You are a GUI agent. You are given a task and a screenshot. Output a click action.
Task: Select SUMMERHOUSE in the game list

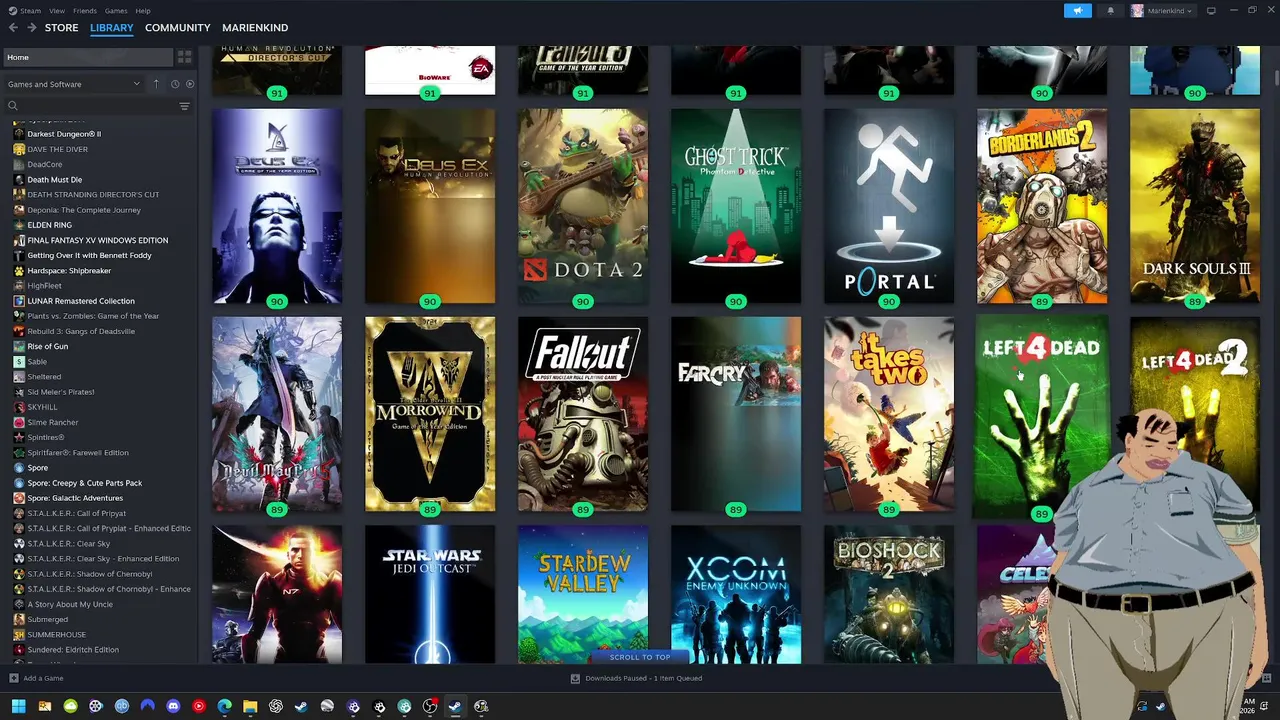tap(56, 634)
